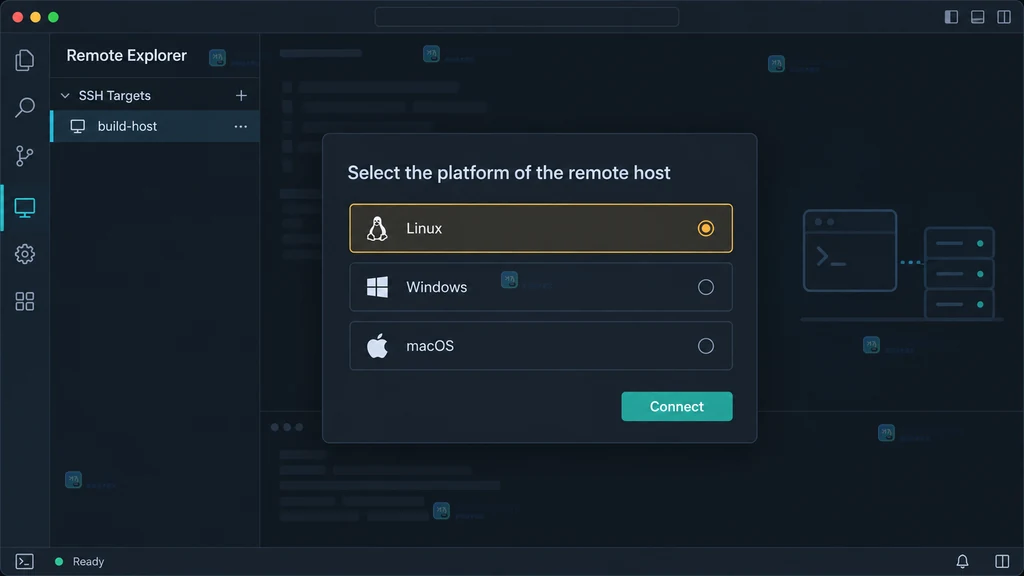This screenshot has width=1024, height=576.
Task: Click the Remote Explorer panel title
Action: (127, 56)
